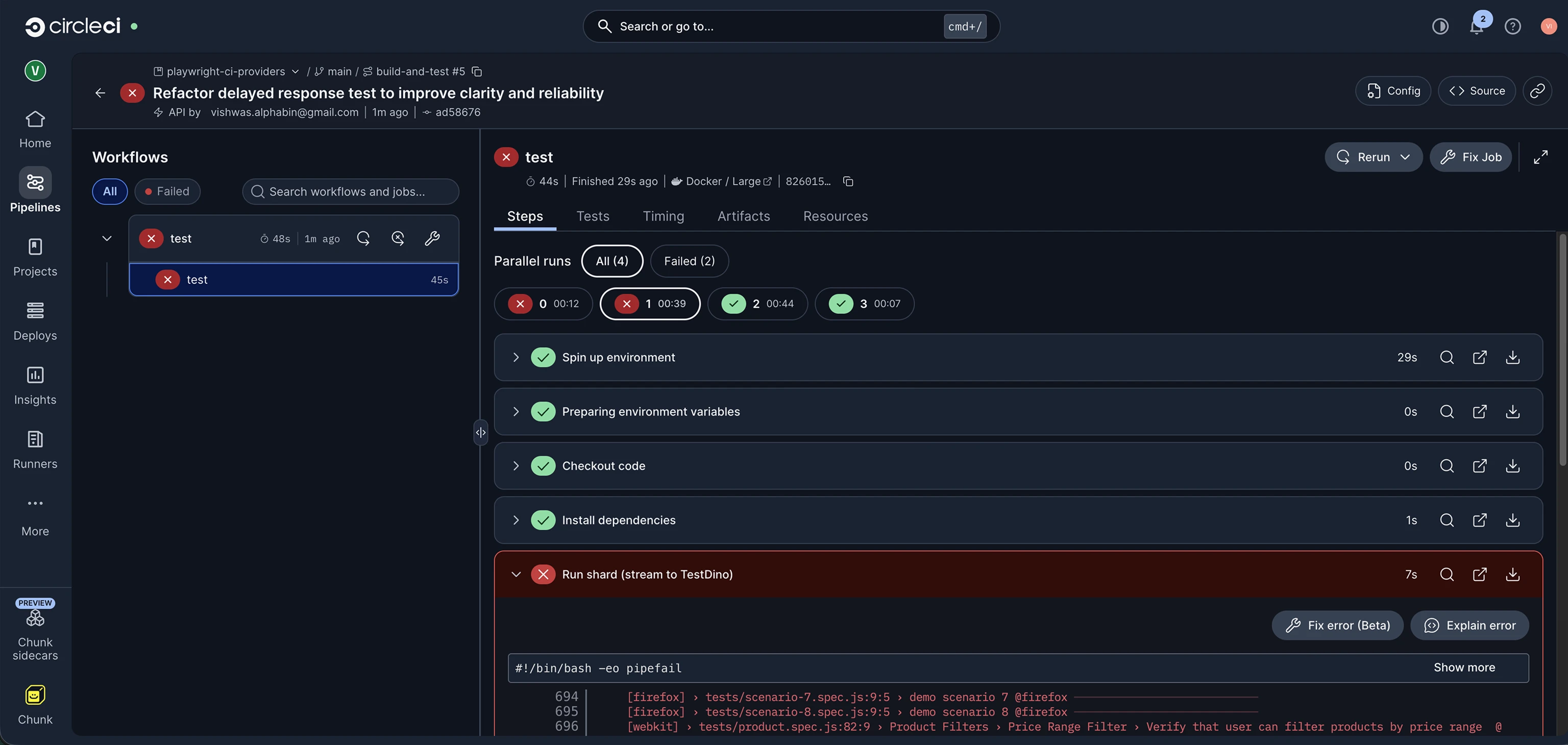Cancel the test workflow icon
The height and width of the screenshot is (745, 1568).
tap(398, 238)
